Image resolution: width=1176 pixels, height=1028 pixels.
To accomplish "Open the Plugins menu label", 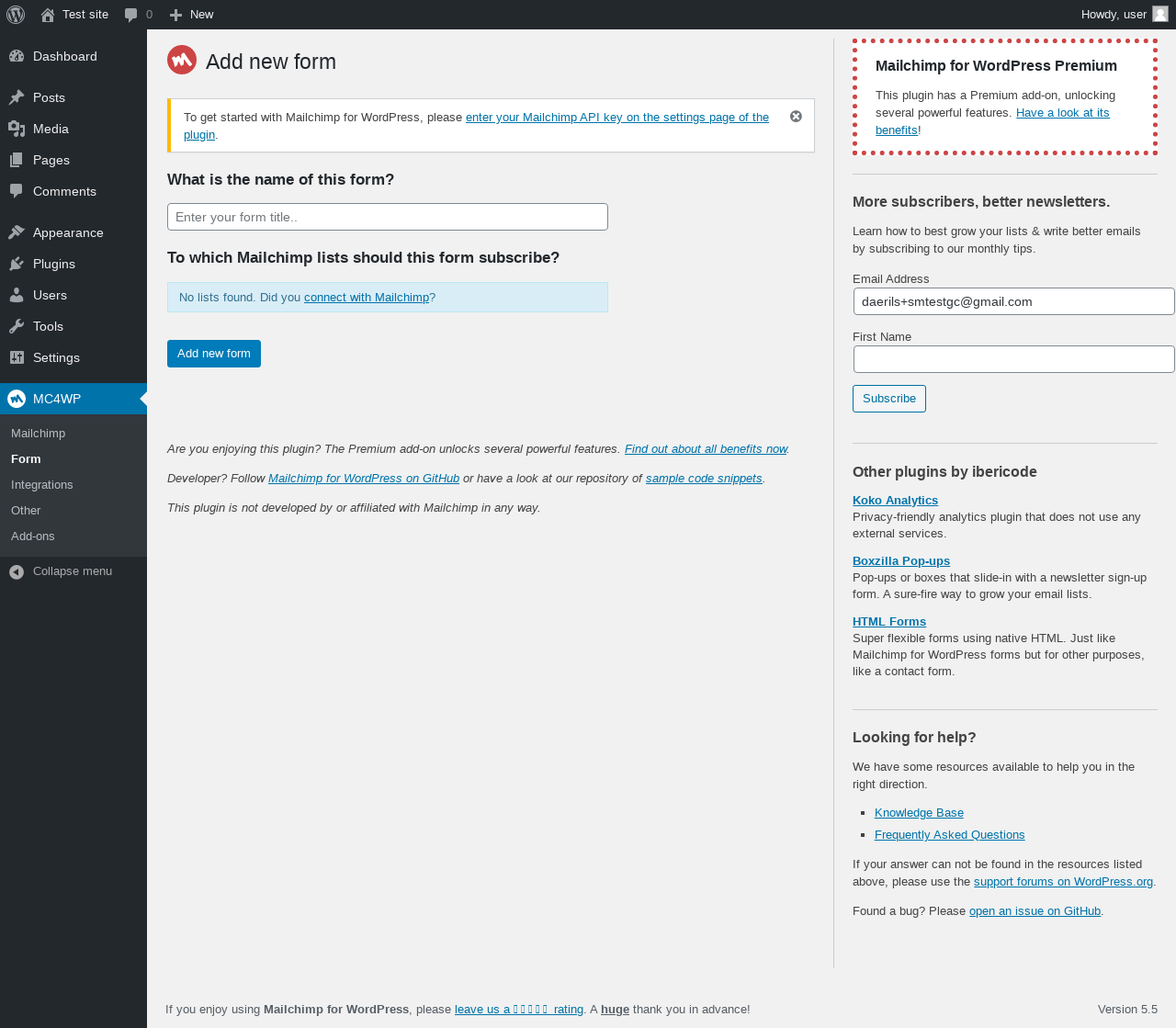I will click(x=54, y=264).
